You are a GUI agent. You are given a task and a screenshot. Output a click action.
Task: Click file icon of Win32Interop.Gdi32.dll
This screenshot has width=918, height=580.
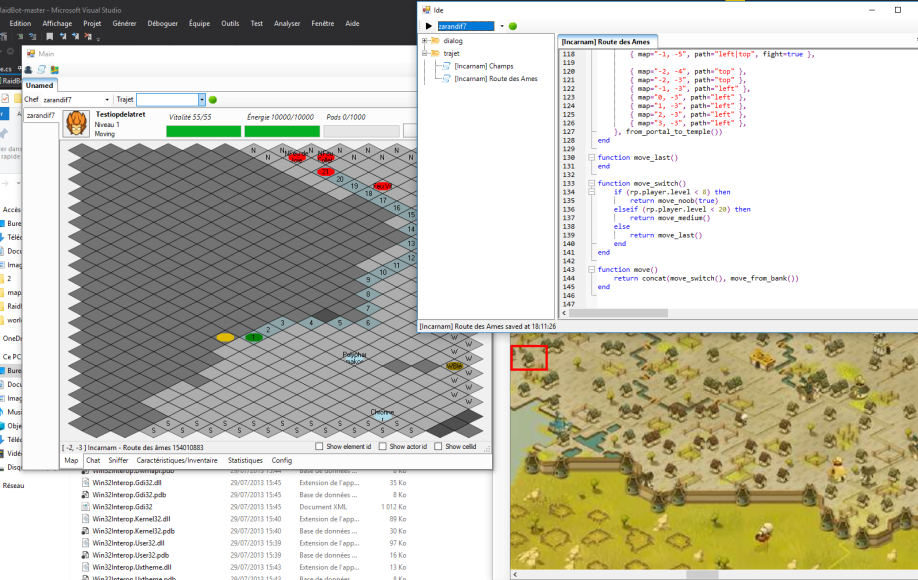(x=86, y=483)
